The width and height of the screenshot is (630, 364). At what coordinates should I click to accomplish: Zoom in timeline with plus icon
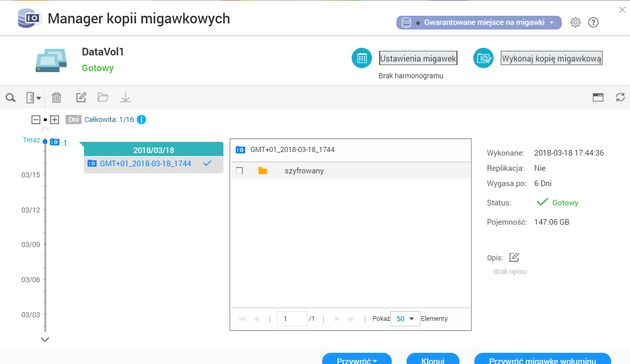click(55, 119)
